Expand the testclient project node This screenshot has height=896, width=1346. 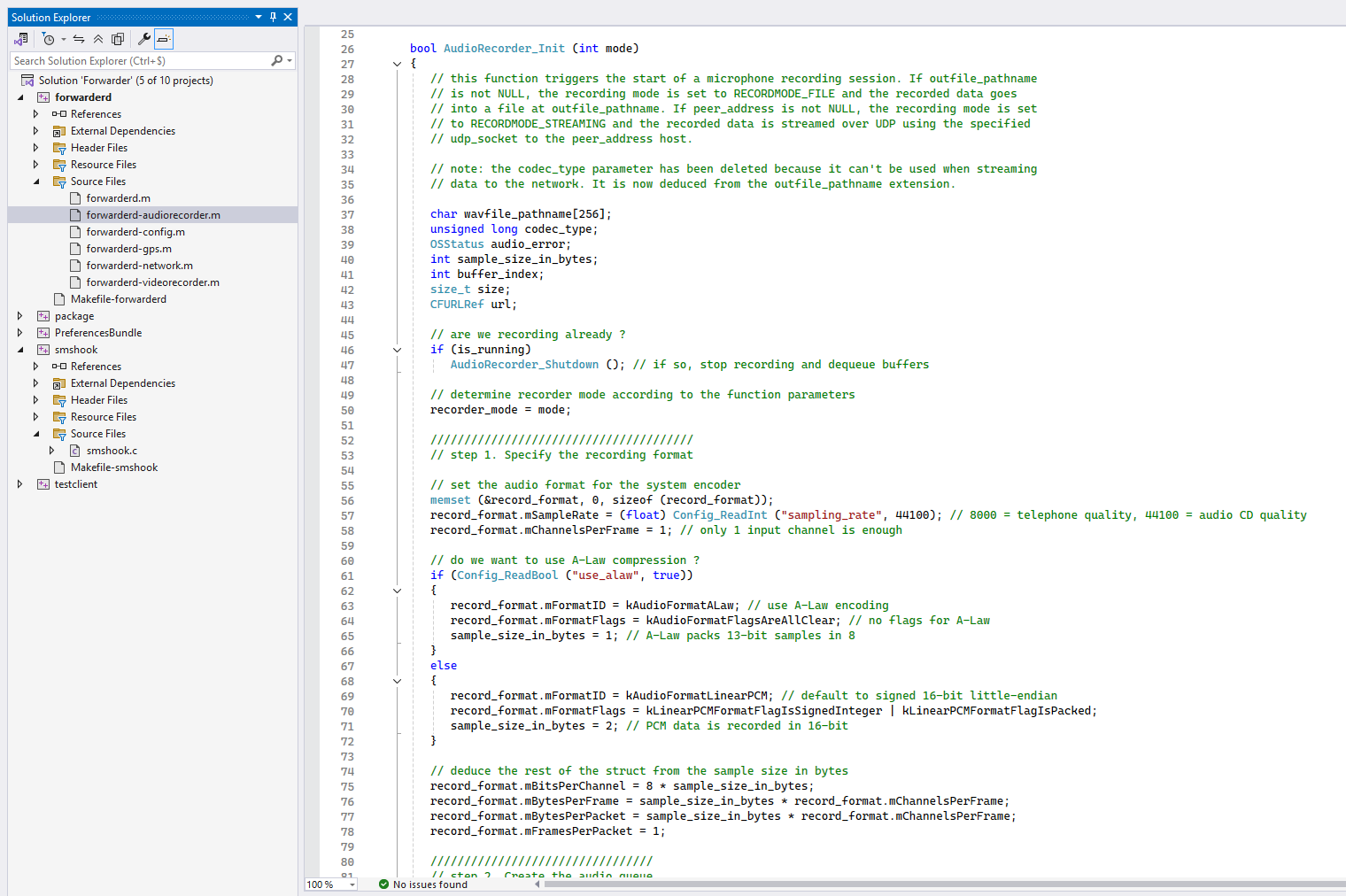click(x=20, y=484)
